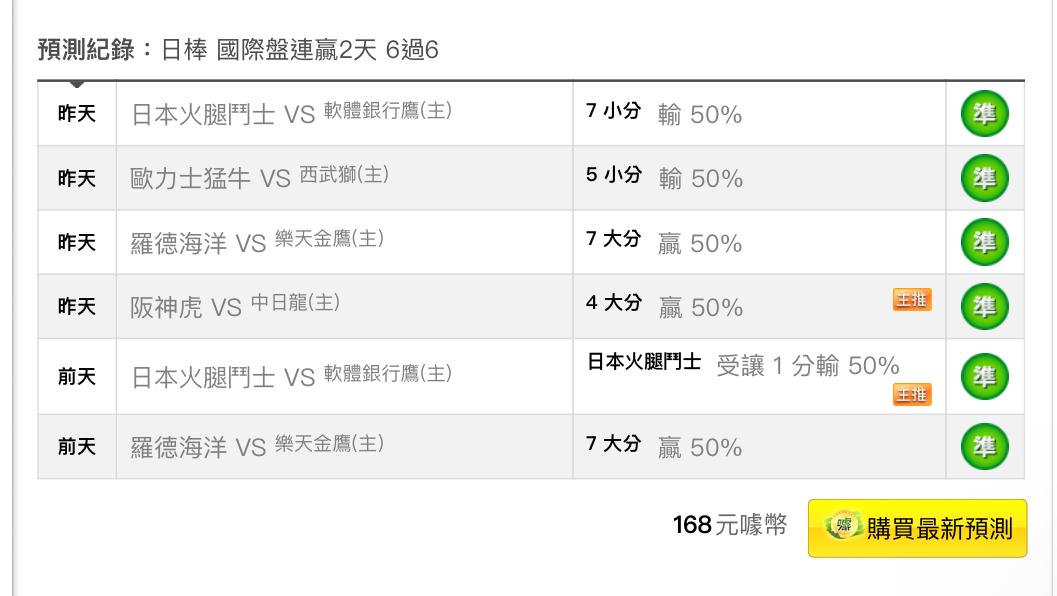Click the 預測紀錄 heading text
Viewport: 1057px width, 596px height.
(86, 49)
